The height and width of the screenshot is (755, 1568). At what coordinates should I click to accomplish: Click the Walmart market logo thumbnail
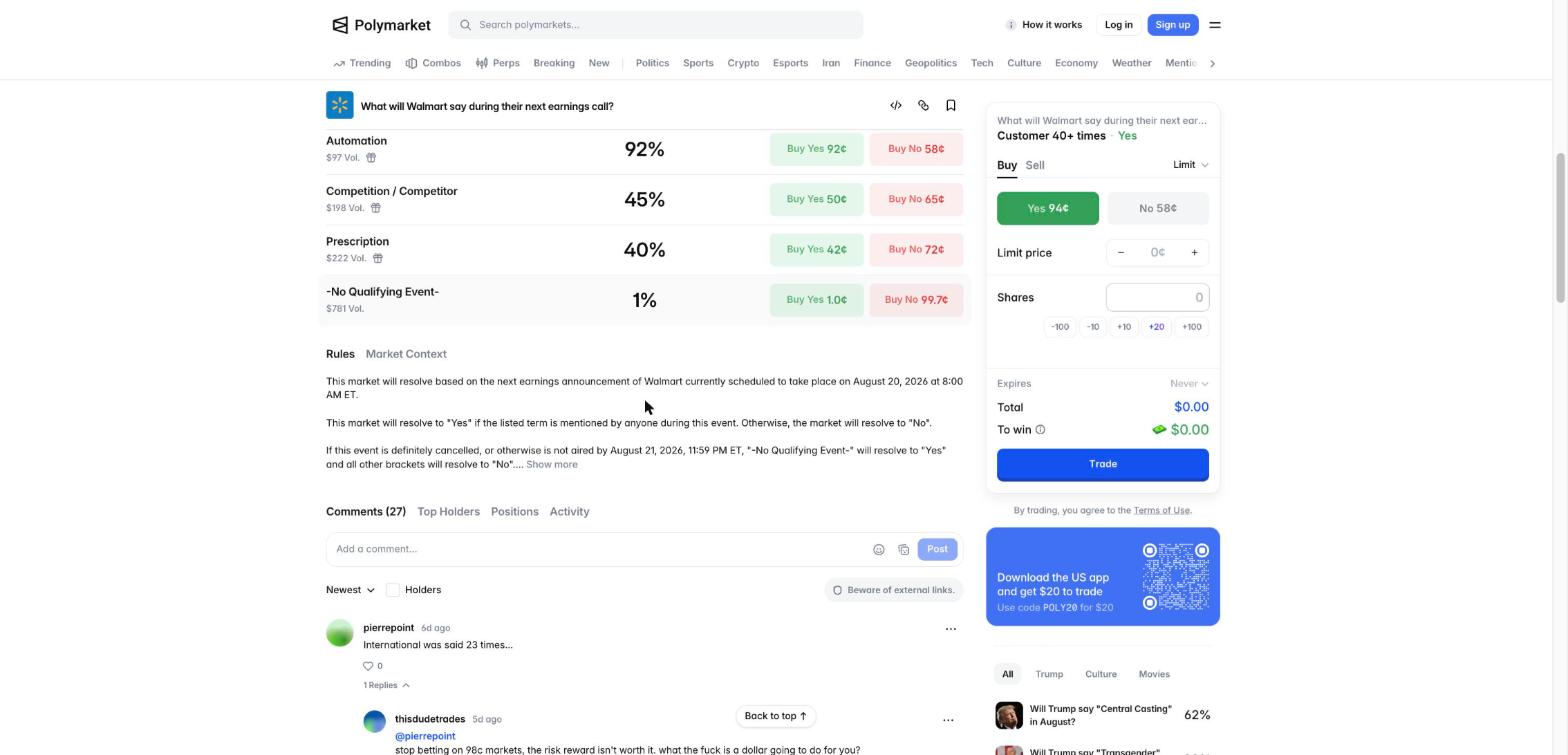(340, 105)
